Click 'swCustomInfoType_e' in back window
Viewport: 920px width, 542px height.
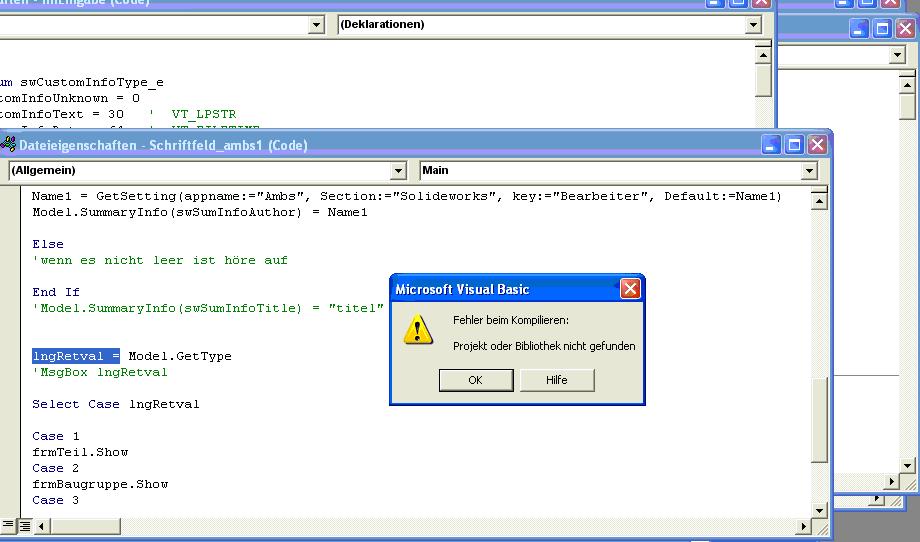92,83
